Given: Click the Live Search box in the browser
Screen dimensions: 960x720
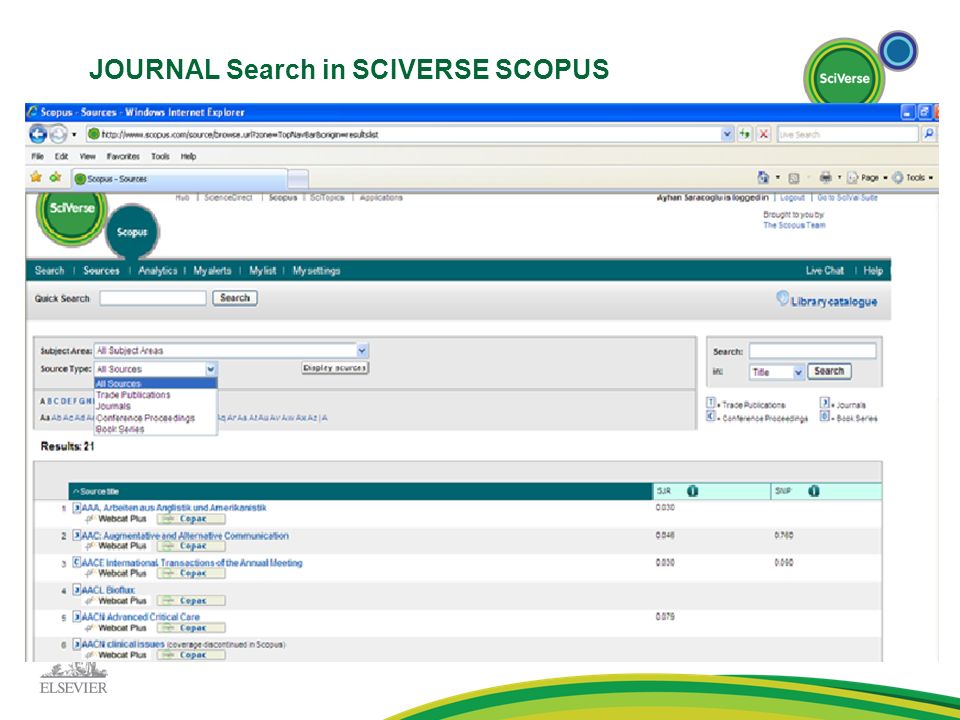Looking at the screenshot, I should coord(847,134).
